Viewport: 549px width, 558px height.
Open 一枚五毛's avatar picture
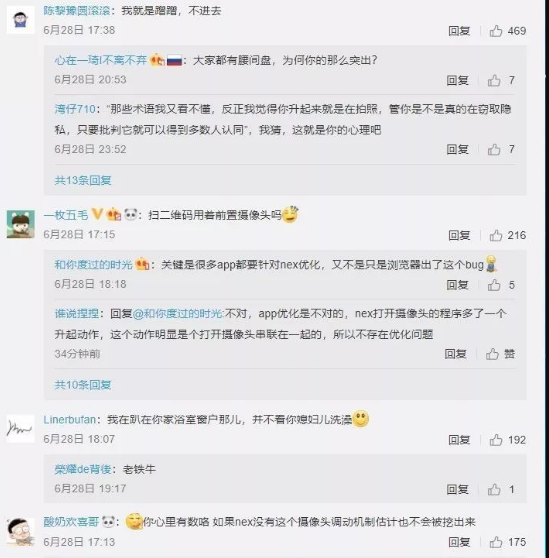tap(21, 224)
